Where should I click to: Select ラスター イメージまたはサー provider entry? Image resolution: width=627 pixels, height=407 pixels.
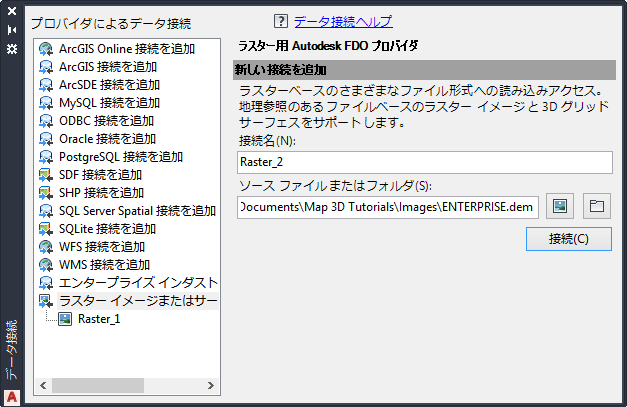pyautogui.click(x=138, y=301)
